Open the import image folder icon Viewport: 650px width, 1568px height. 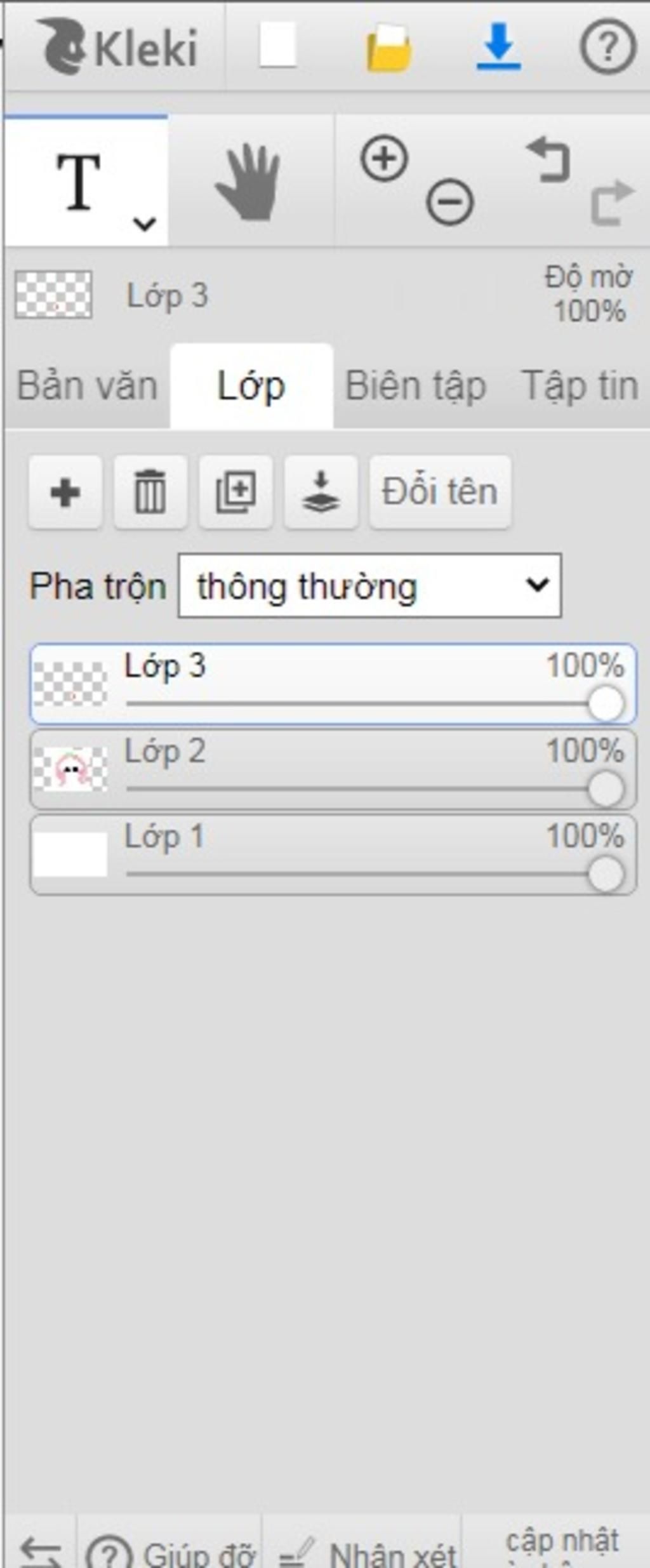(388, 48)
